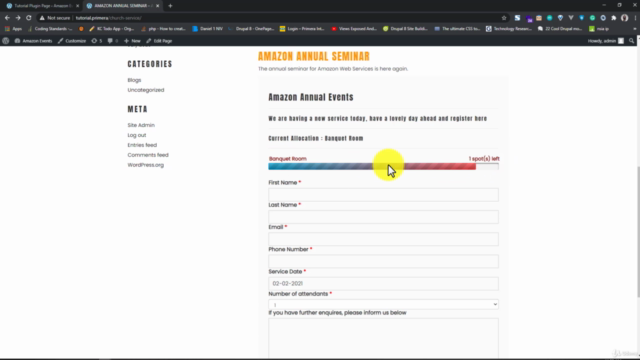Click the AMAZON ANNUAL SEMINAR heading

(x=314, y=56)
